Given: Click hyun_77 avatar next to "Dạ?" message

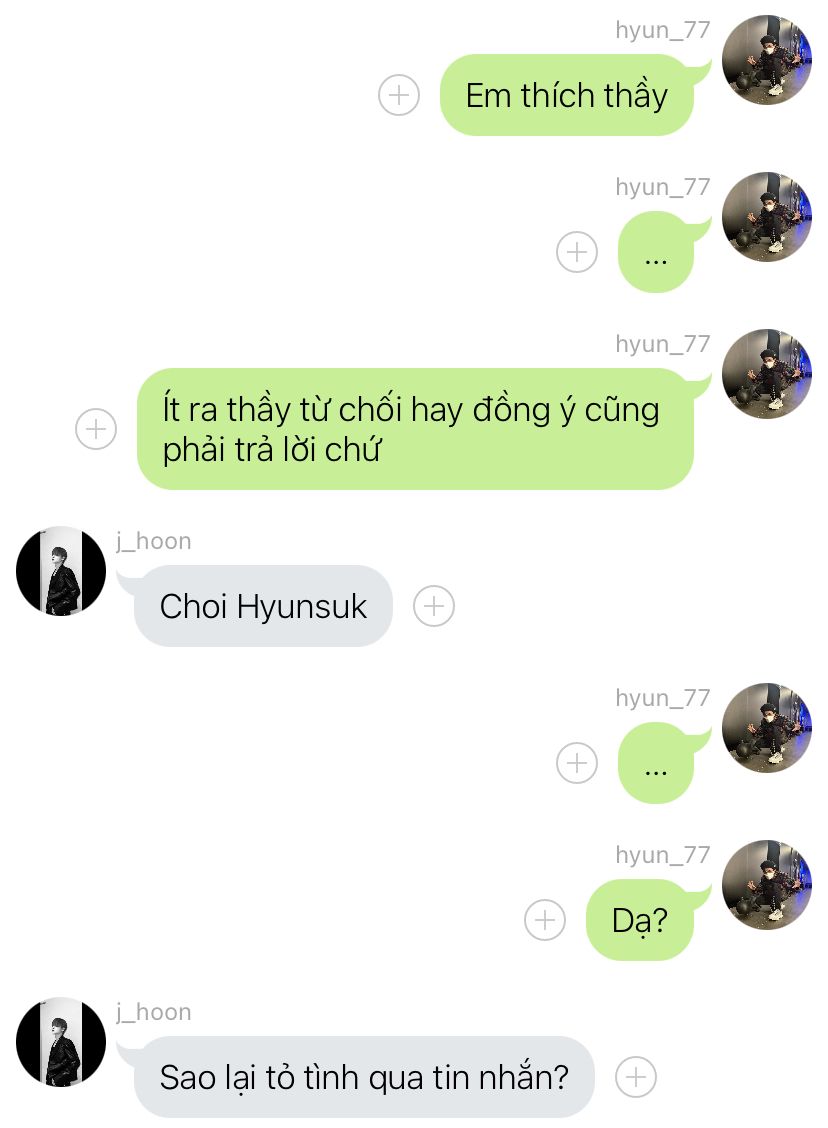Looking at the screenshot, I should tap(767, 885).
